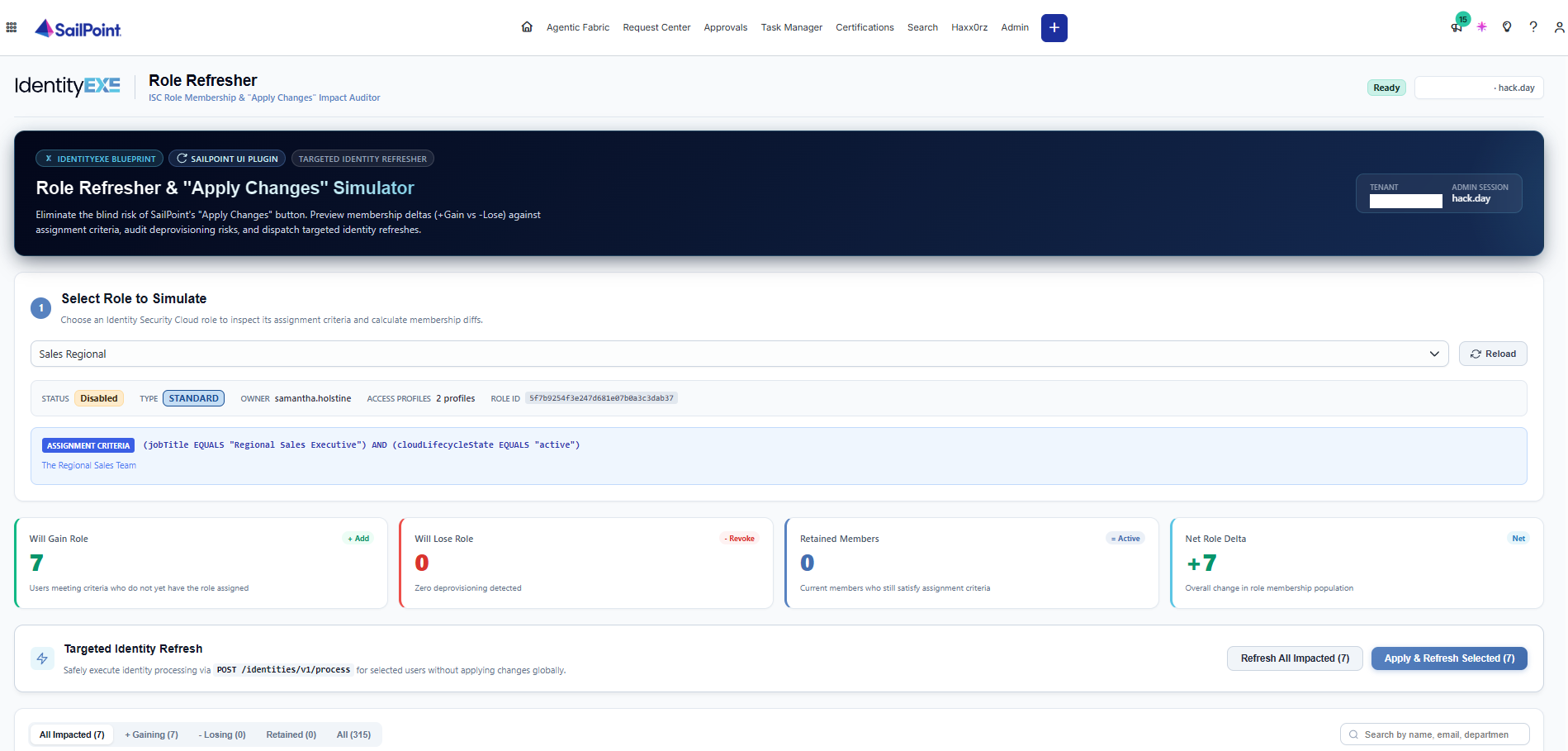Open announcements megaphone with badge
This screenshot has height=751, width=1568.
click(1457, 25)
